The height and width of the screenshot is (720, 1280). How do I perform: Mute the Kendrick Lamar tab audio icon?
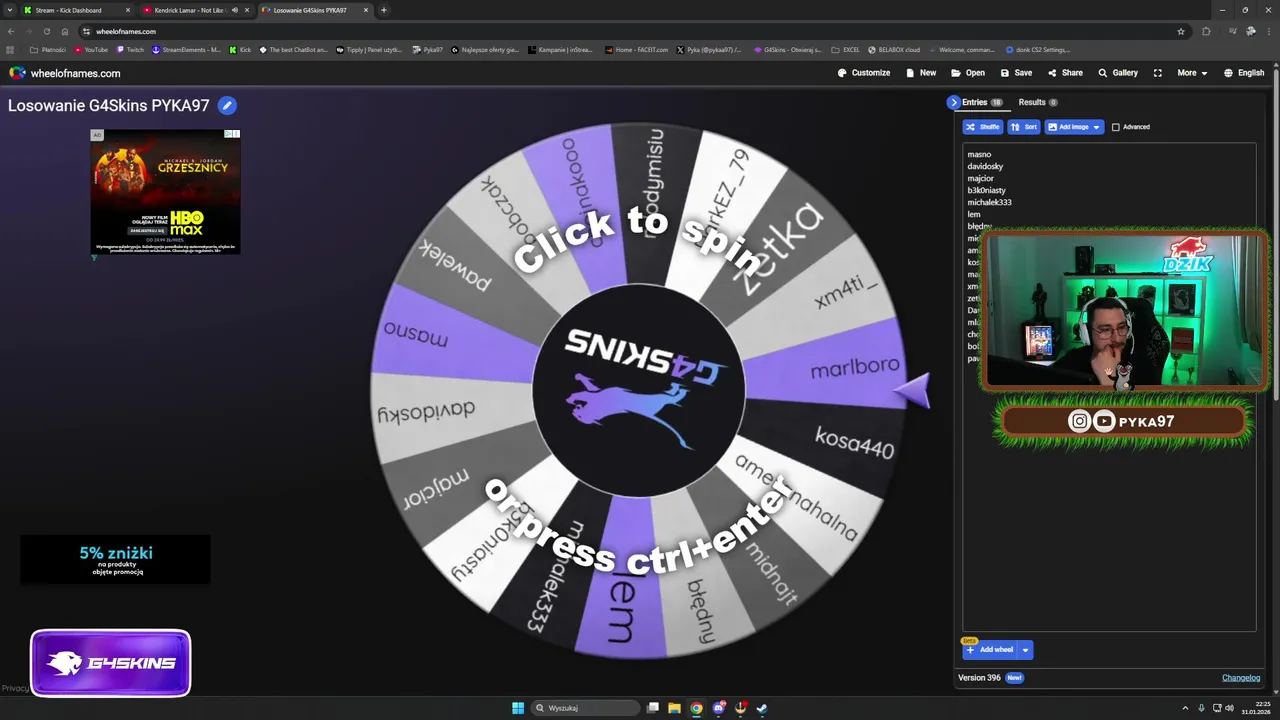[235, 10]
